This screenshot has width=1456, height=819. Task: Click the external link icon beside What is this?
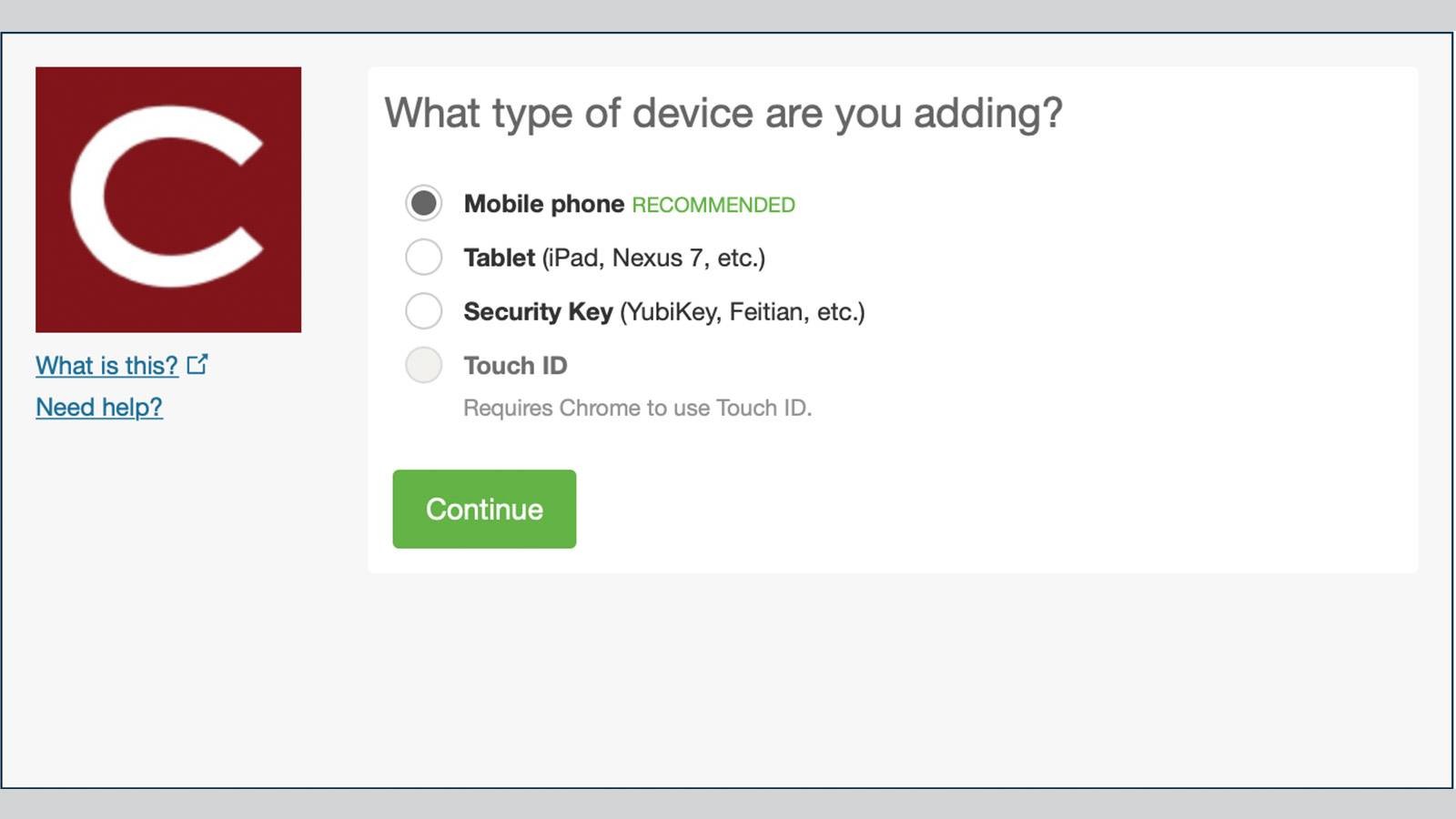point(197,363)
